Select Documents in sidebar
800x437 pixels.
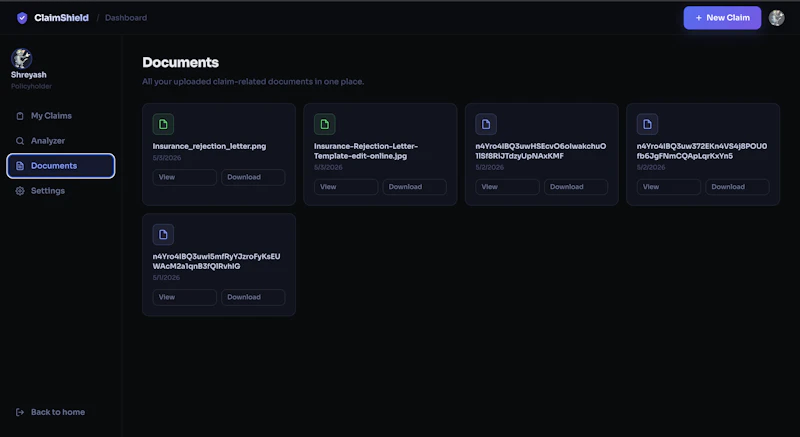(x=61, y=166)
